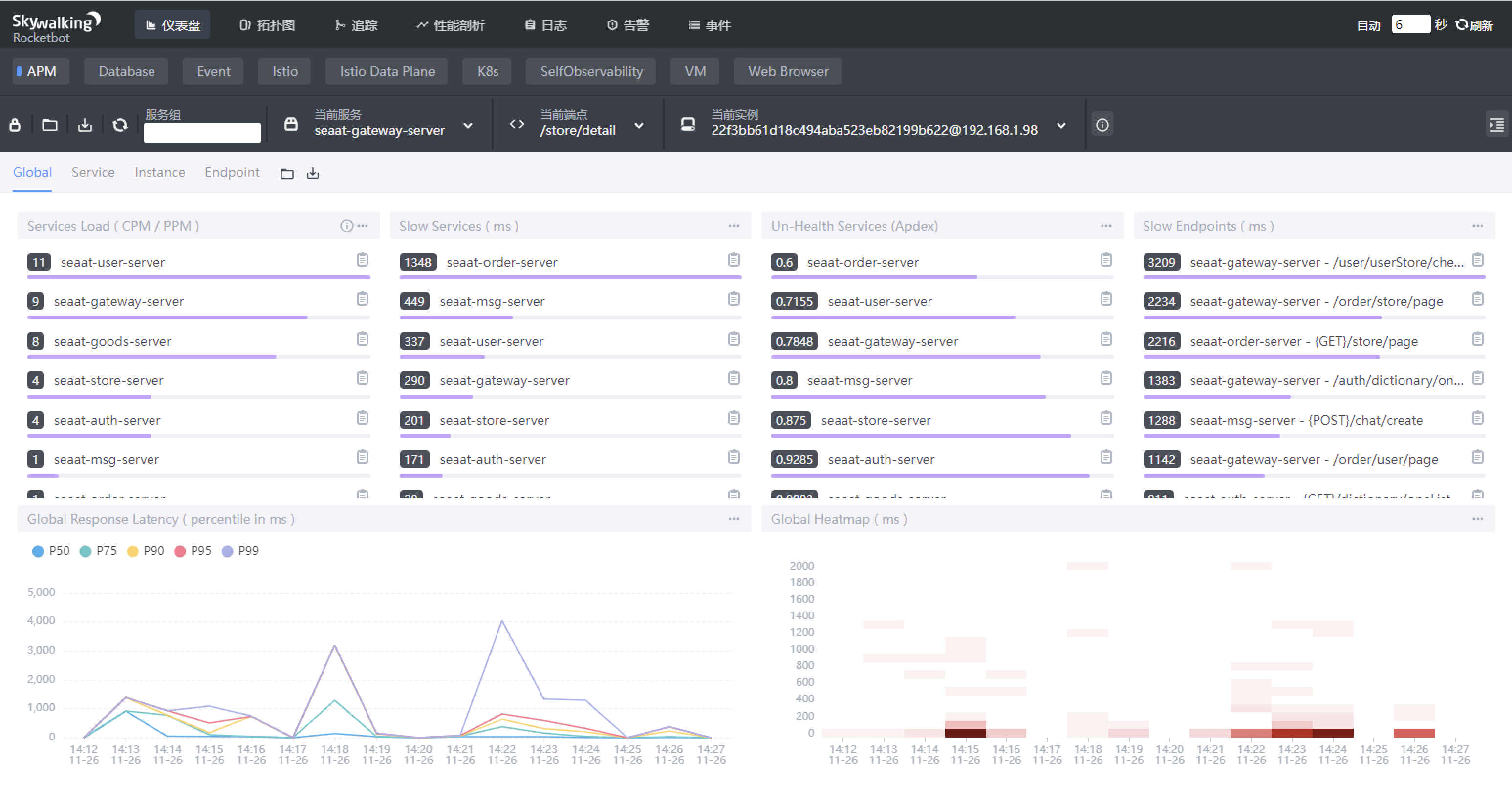Copy seaat-user-server name in Services Load
Image resolution: width=1512 pixels, height=802 pixels.
pyautogui.click(x=363, y=259)
